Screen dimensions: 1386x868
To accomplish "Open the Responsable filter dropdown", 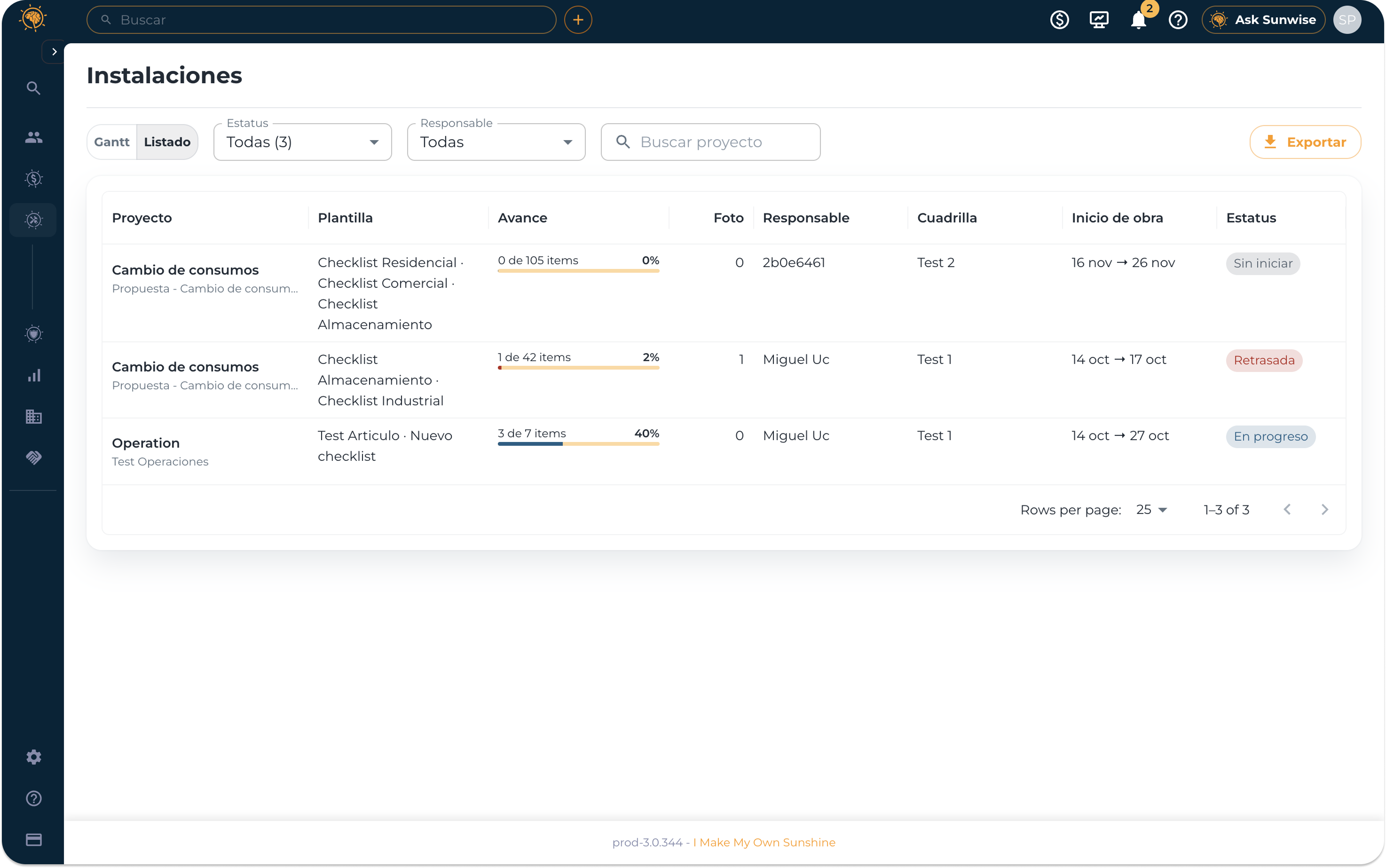I will (x=496, y=142).
